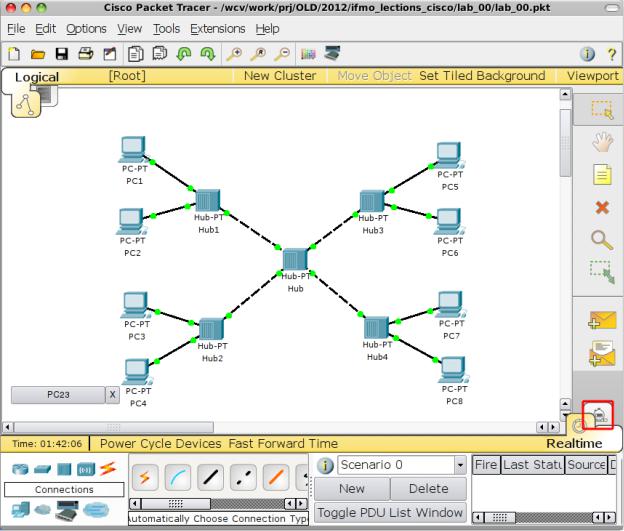Viewport: 624px width, 531px height.
Task: Choose Copper Straight-Through solid black cable
Action: point(211,477)
